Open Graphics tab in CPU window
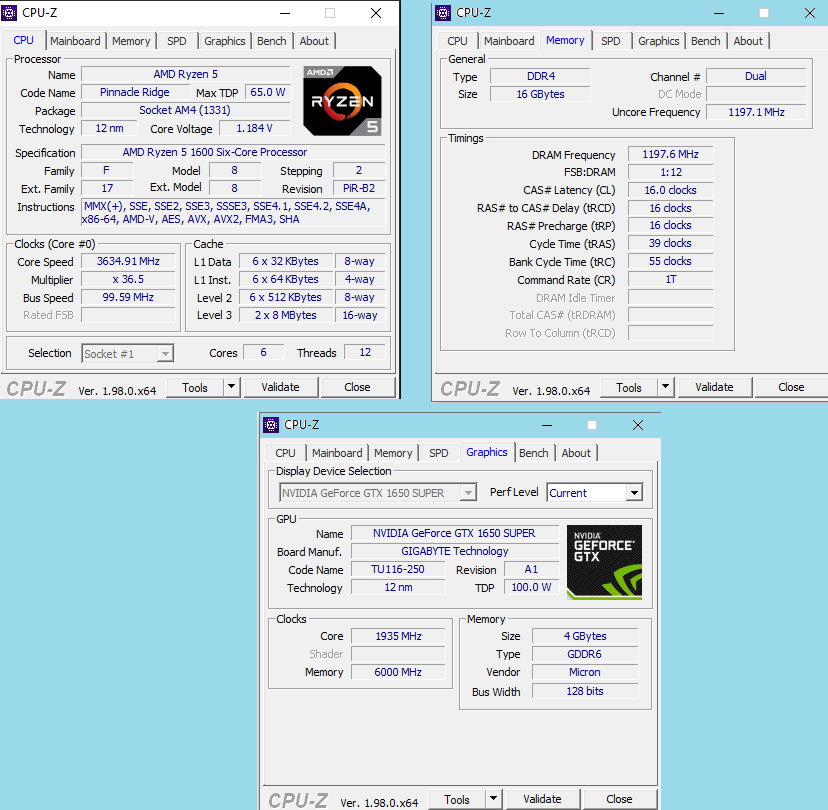Screen dimensions: 828x810 (x=224, y=41)
